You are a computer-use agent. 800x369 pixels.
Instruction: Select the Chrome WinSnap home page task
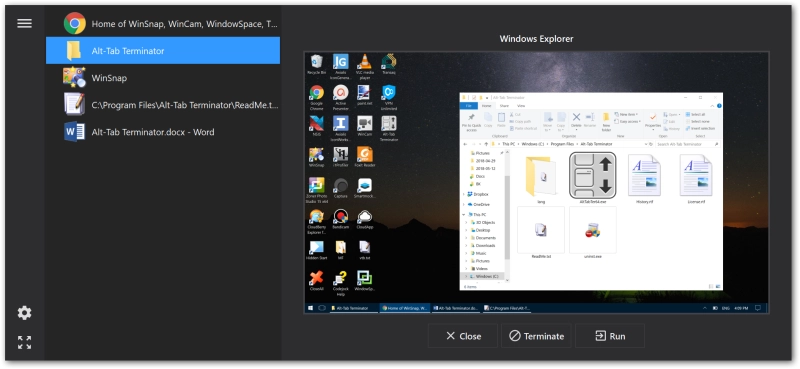[163, 23]
